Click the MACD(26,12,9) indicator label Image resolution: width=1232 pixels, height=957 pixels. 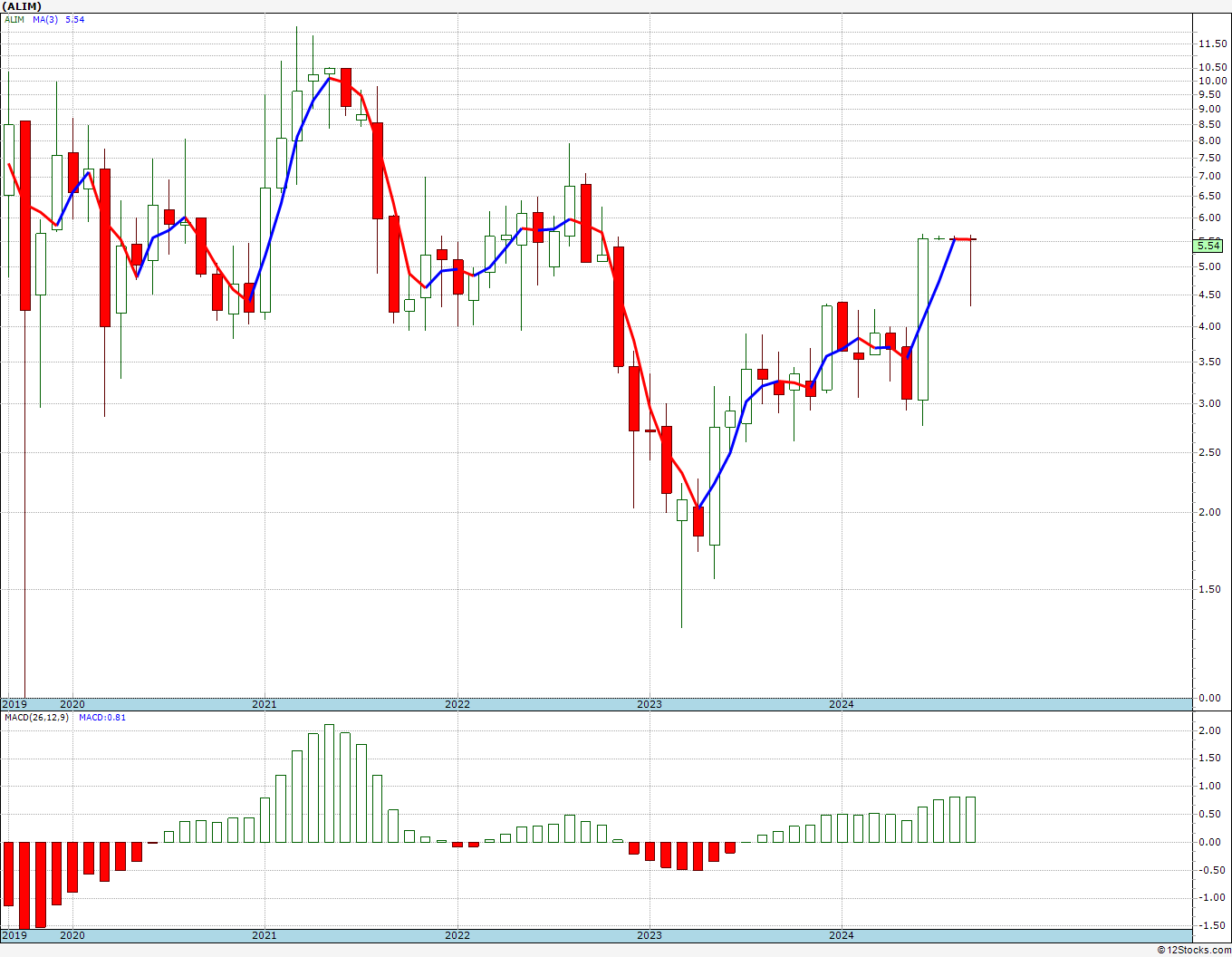pos(36,717)
